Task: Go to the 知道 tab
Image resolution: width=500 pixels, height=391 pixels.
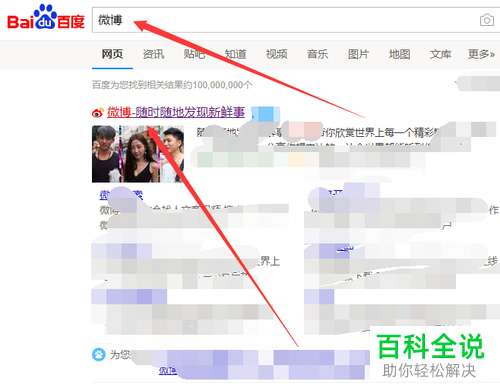Action: [x=235, y=54]
